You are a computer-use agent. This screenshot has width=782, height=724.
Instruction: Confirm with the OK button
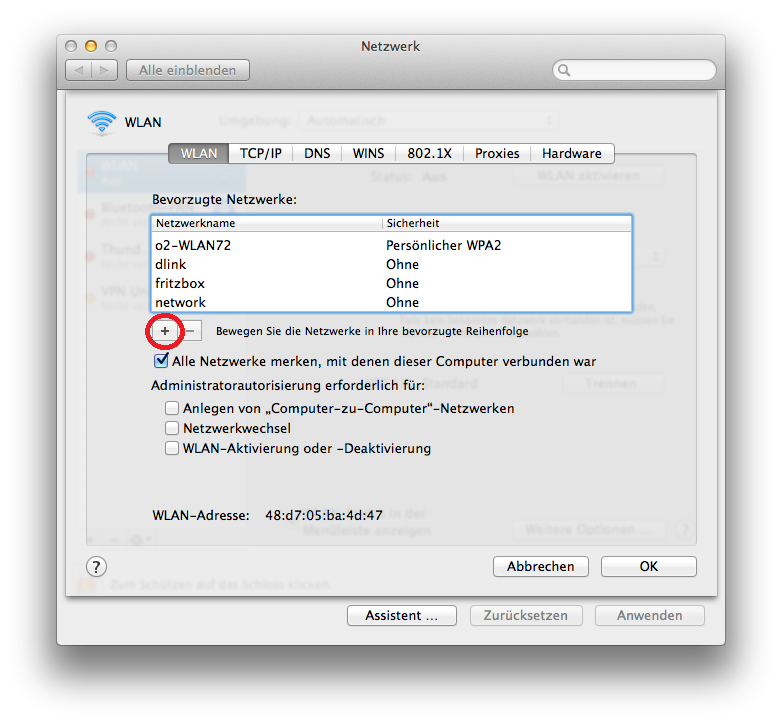click(x=648, y=567)
